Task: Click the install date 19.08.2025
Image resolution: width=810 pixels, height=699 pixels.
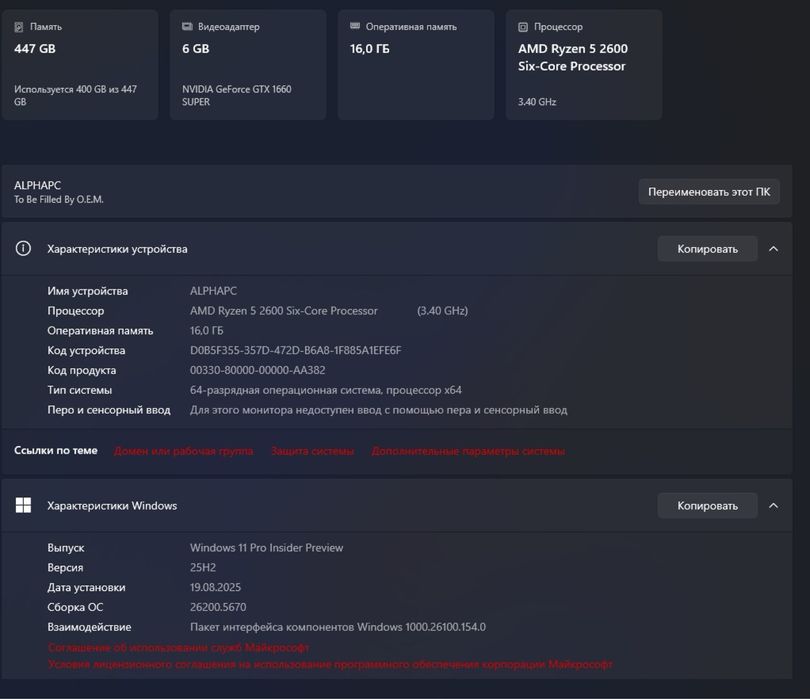Action: click(x=215, y=587)
